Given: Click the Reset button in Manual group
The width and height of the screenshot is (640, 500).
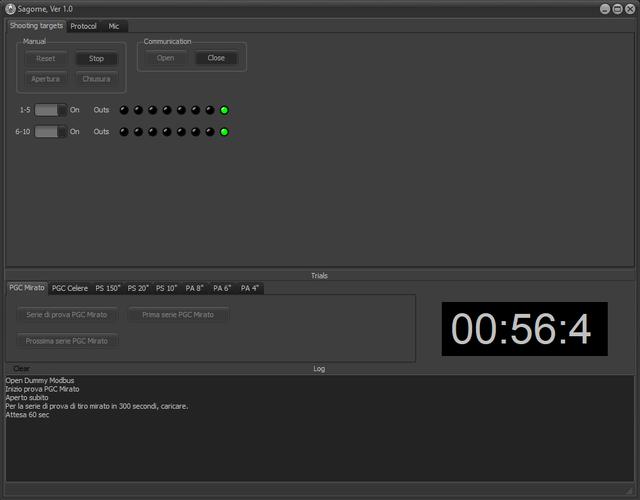Looking at the screenshot, I should tap(46, 58).
